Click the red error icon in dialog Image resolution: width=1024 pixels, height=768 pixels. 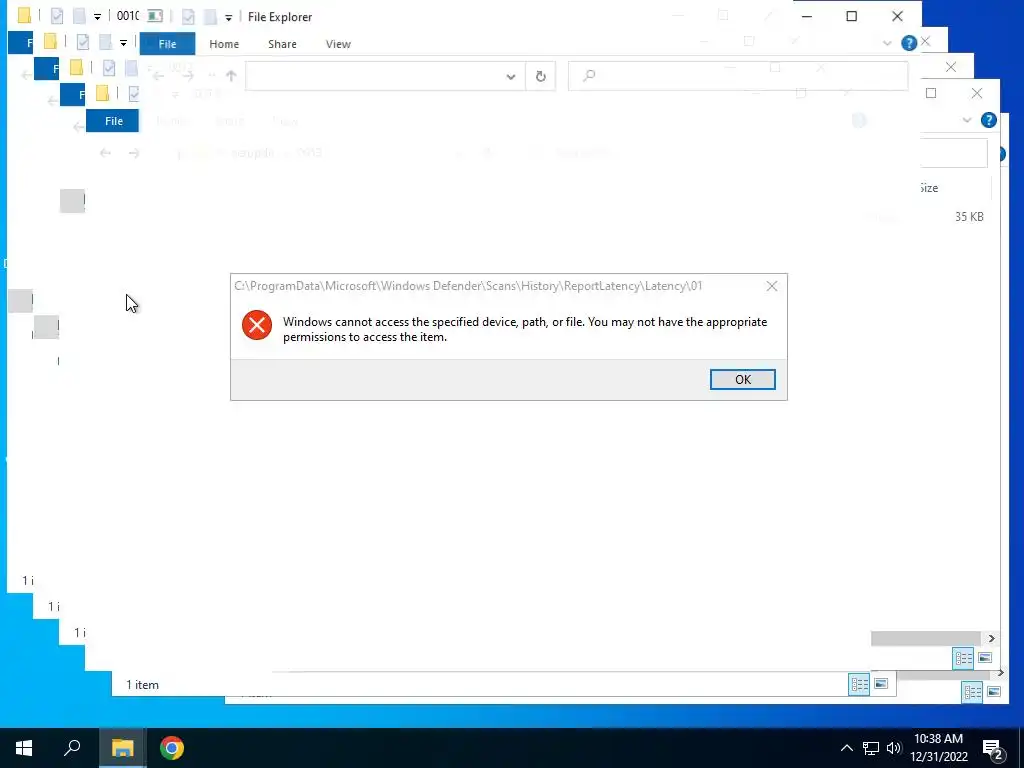(257, 325)
